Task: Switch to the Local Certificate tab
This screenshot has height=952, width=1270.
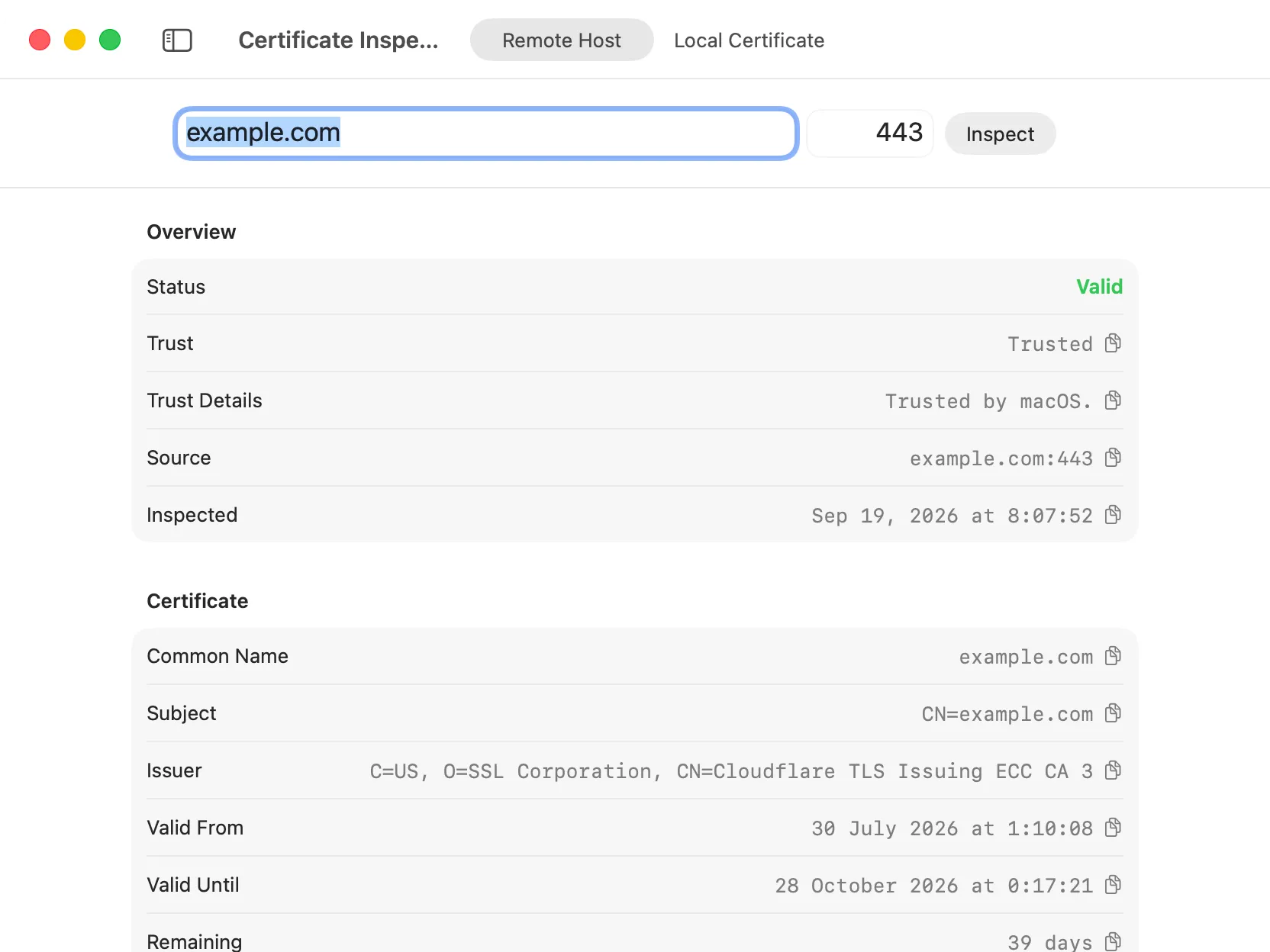Action: pyautogui.click(x=749, y=40)
